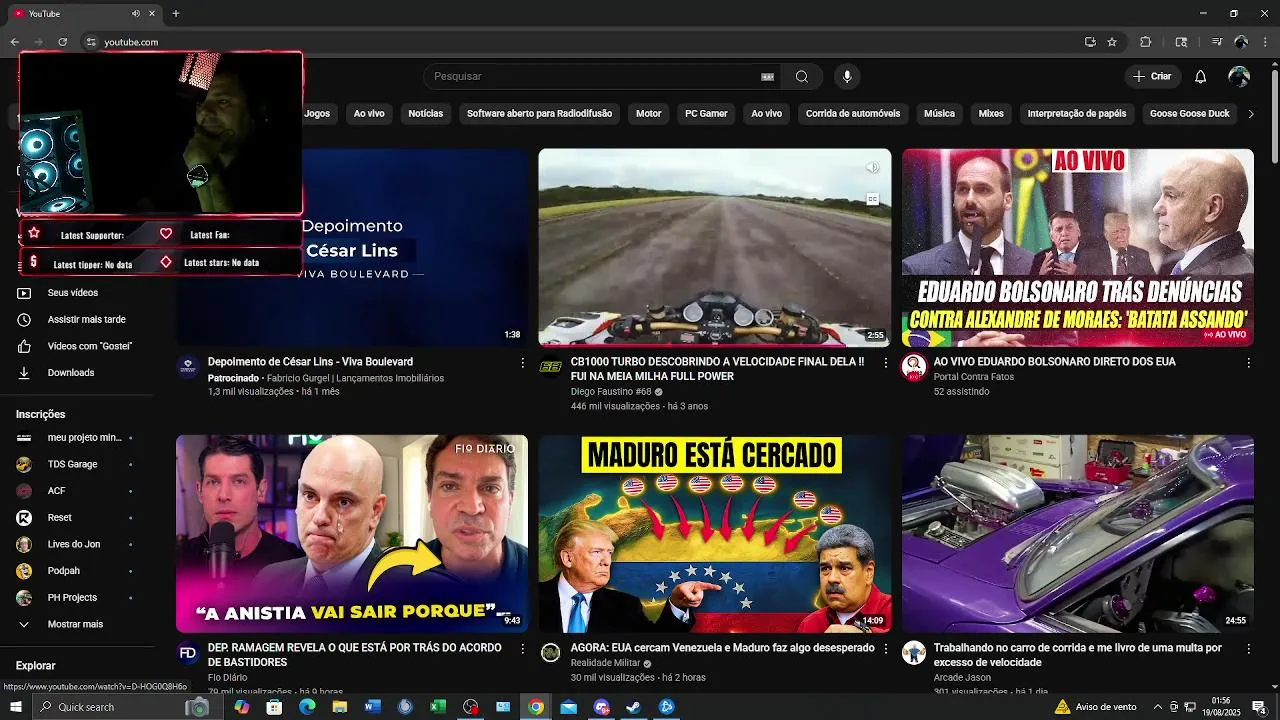Open Chrome media controls icon
This screenshot has width=1280, height=720.
(1217, 42)
